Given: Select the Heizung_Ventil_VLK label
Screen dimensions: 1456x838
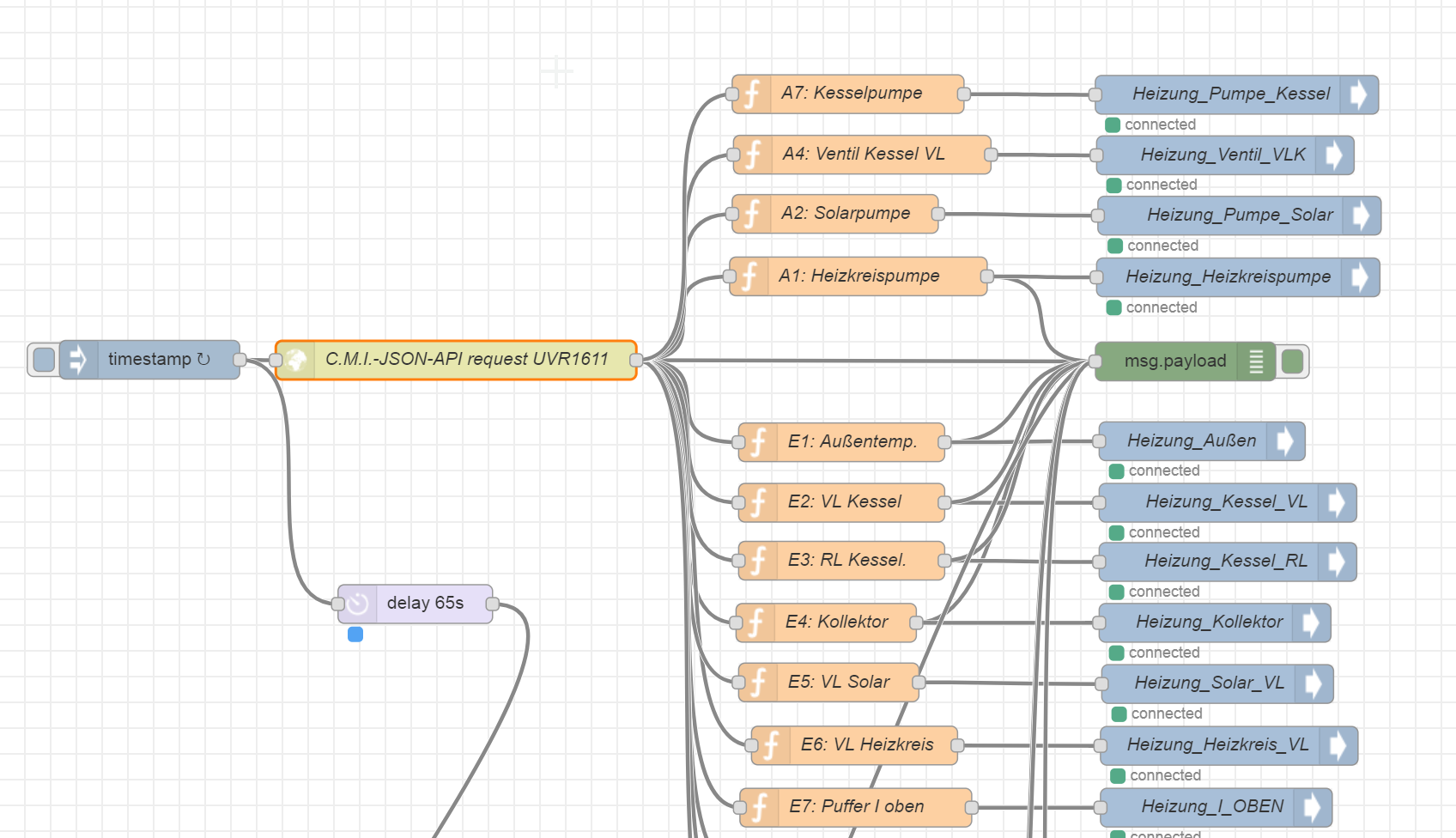Looking at the screenshot, I should pyautogui.click(x=1222, y=155).
